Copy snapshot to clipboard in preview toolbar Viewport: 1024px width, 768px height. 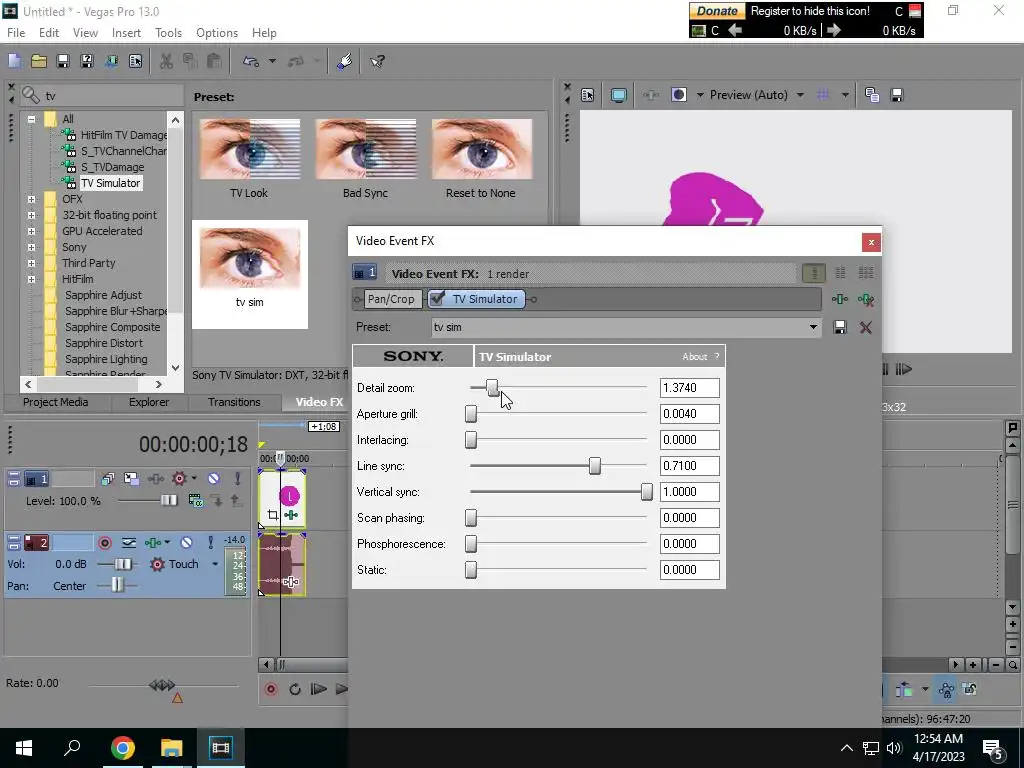[872, 95]
